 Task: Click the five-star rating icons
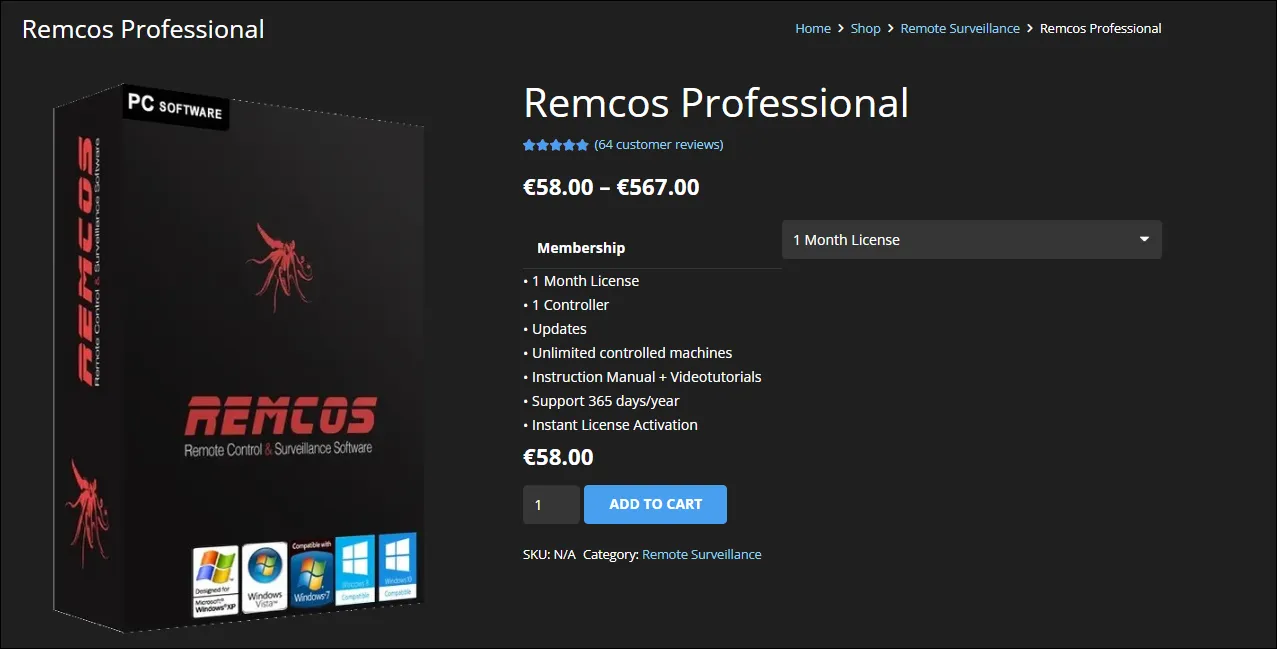click(556, 145)
